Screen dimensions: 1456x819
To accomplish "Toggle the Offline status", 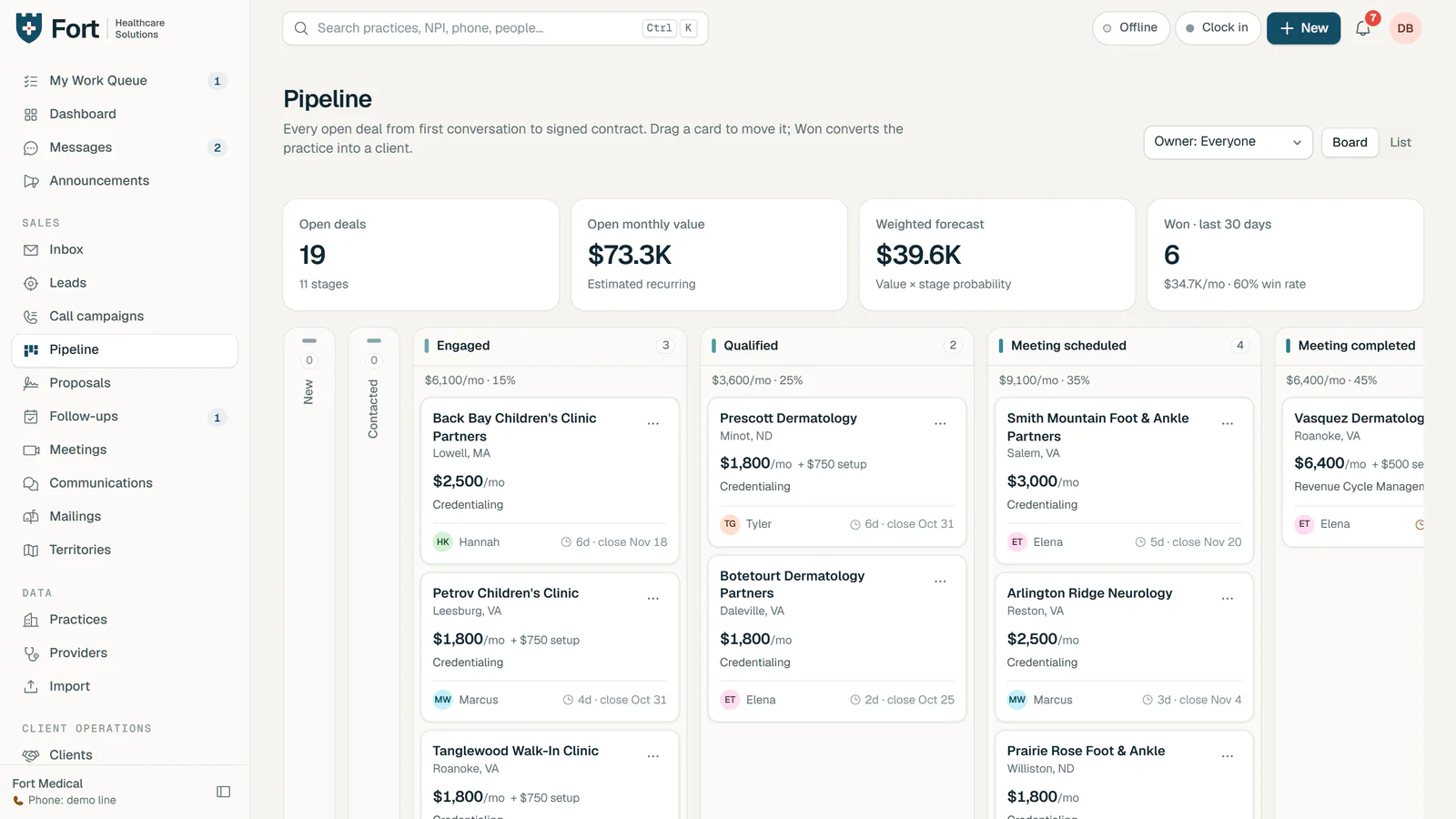I will point(1130,28).
